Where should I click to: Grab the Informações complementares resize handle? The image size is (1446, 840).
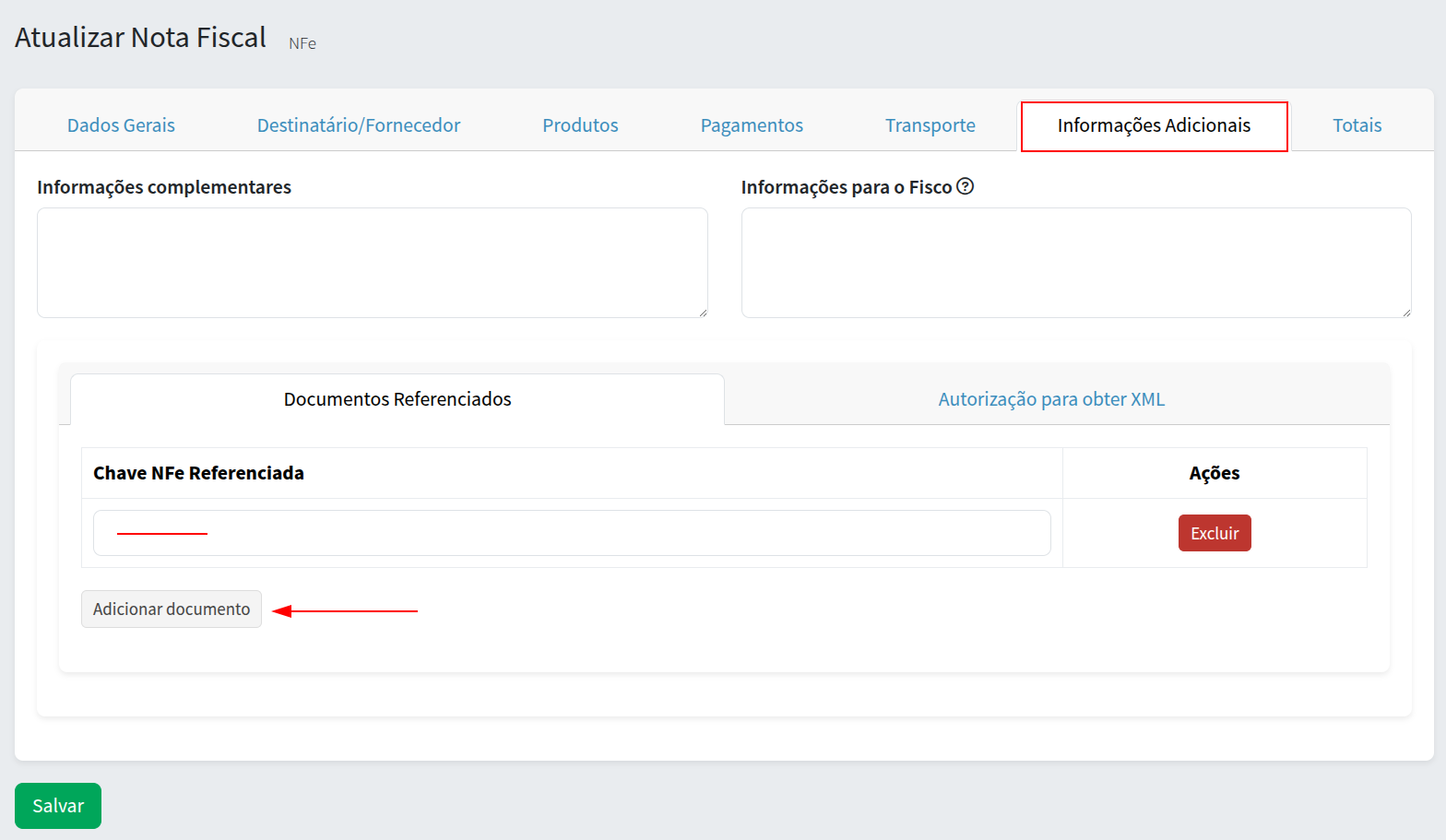703,313
